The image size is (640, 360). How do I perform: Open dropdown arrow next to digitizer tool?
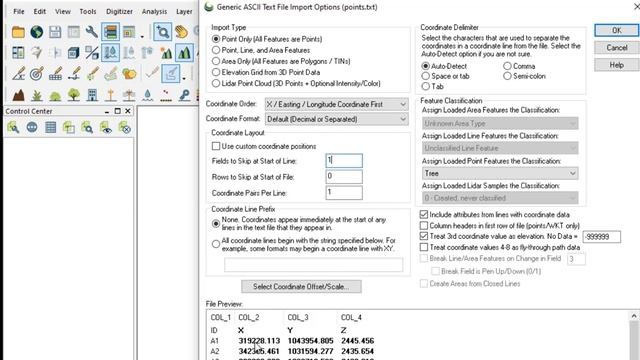[x=184, y=78]
